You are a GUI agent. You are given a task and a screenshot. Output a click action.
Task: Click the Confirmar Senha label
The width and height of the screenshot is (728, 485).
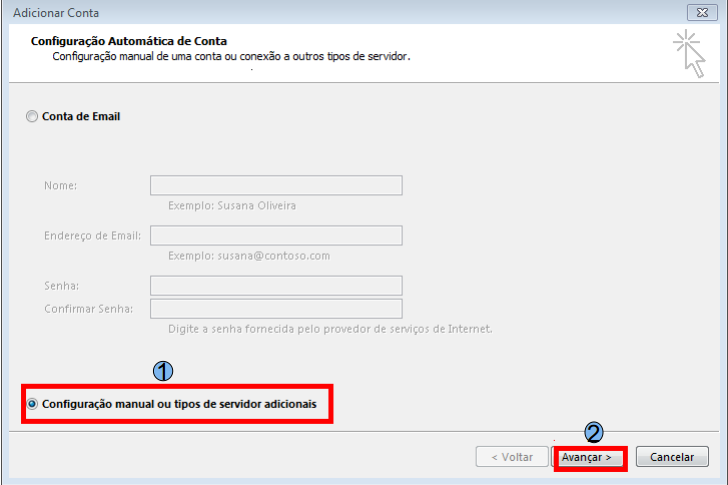pyautogui.click(x=90, y=309)
